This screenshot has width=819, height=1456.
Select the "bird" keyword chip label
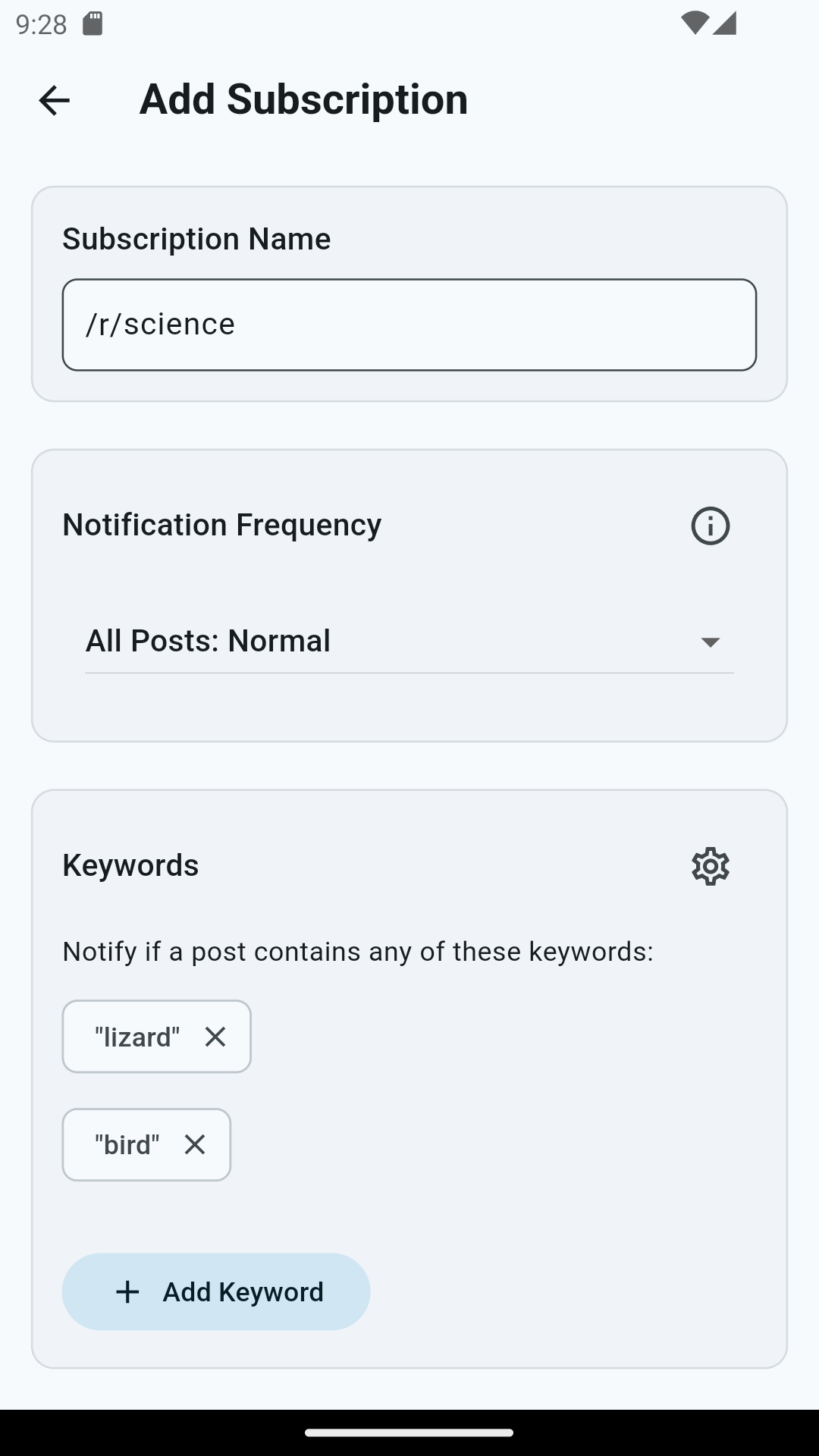[x=127, y=1144]
